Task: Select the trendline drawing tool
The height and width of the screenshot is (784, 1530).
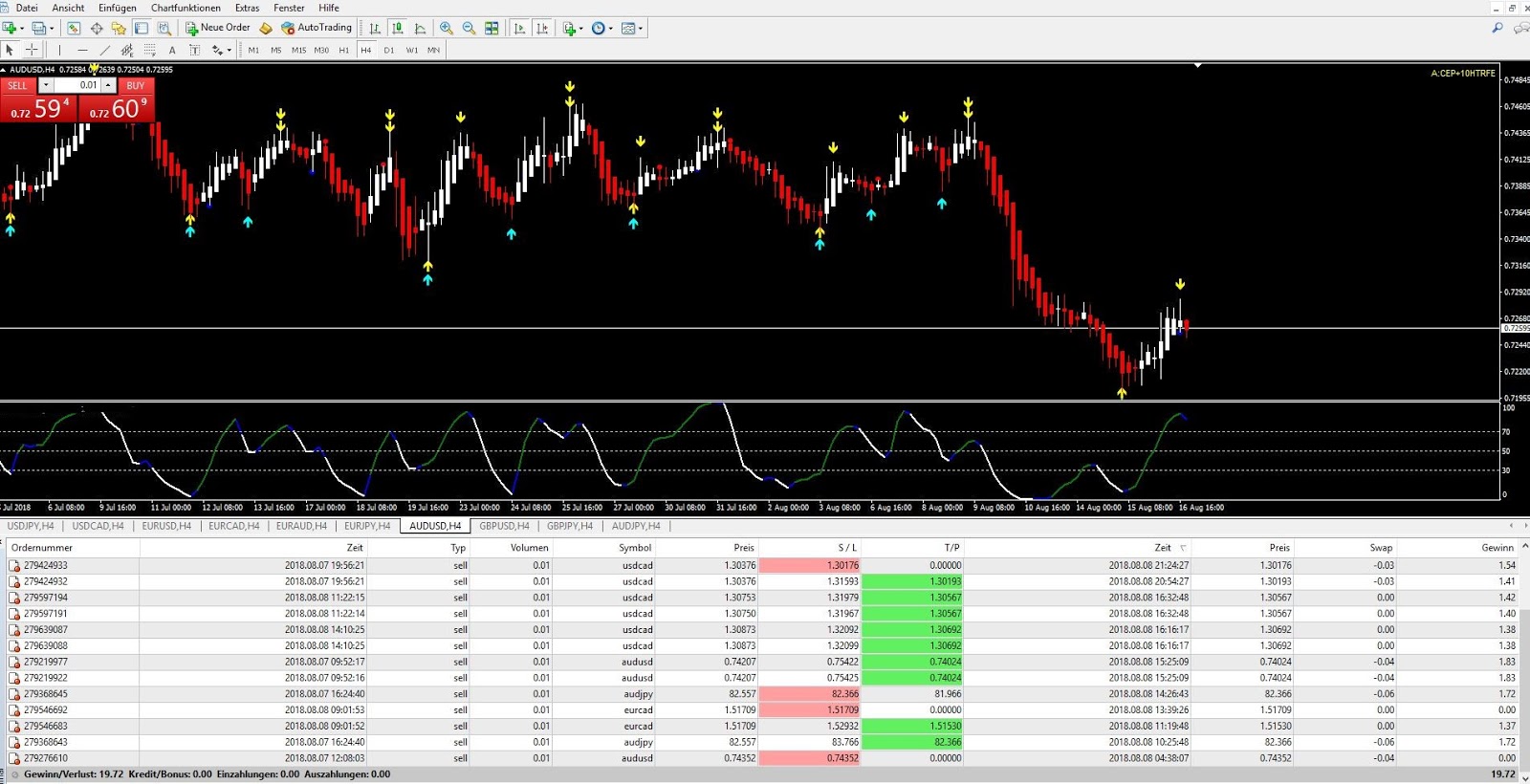Action: point(104,50)
